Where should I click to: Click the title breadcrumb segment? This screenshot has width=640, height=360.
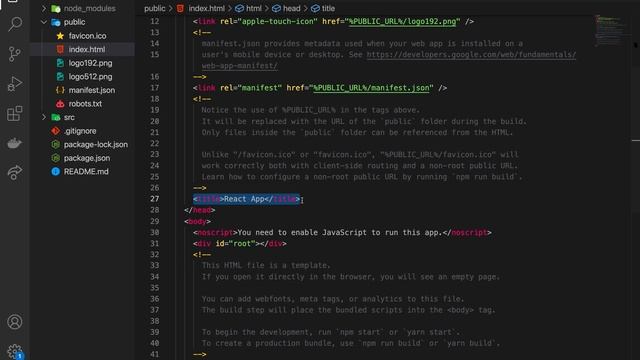[328, 8]
